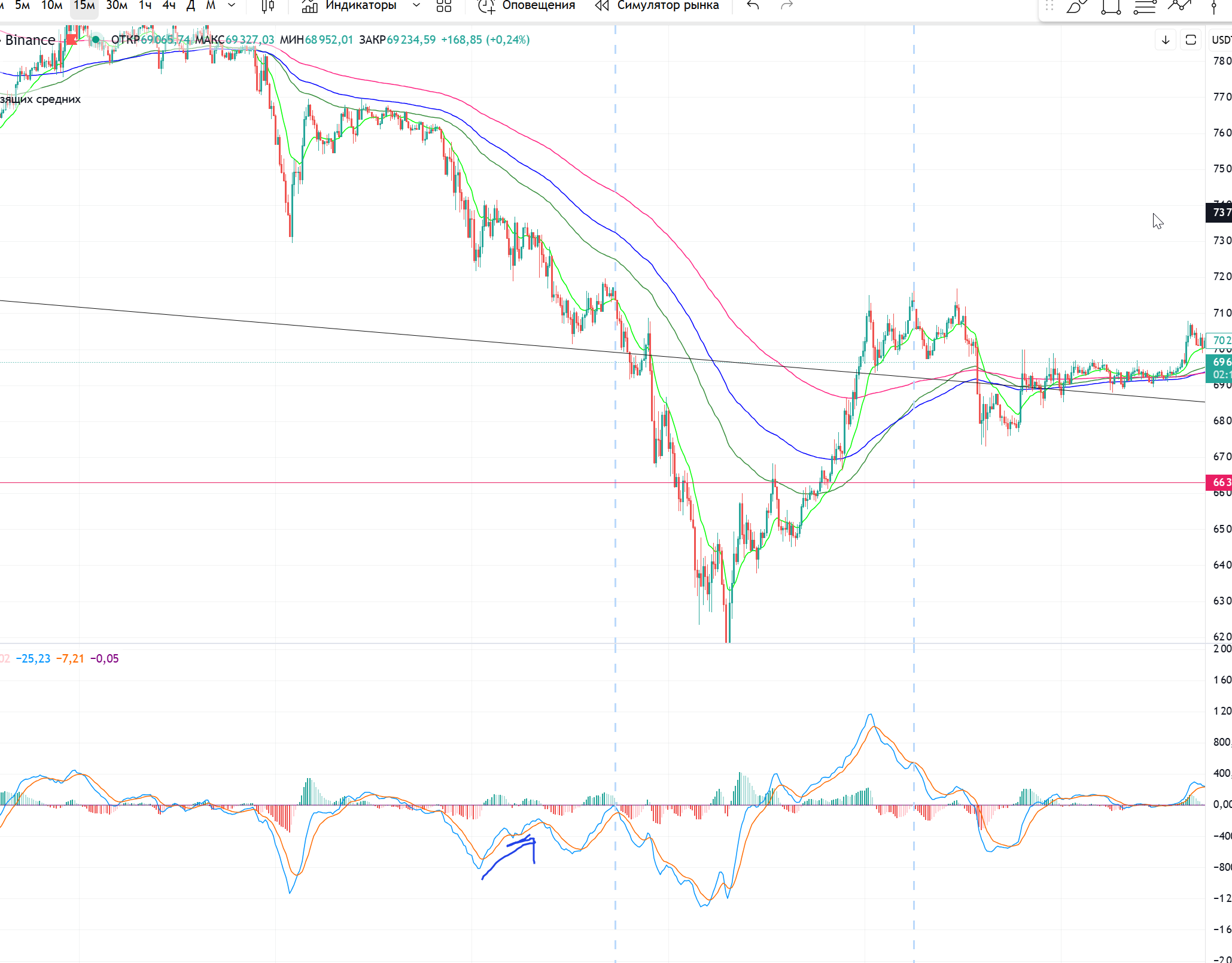
Task: Open indicator templates grid icon
Action: (x=443, y=6)
